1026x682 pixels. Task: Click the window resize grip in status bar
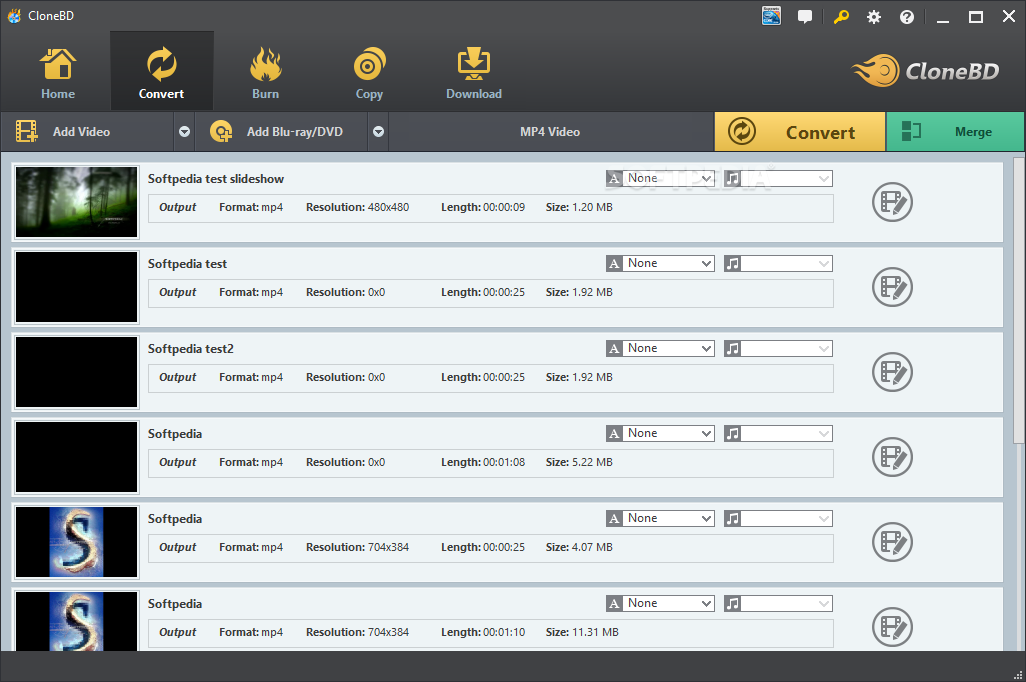(x=1018, y=675)
